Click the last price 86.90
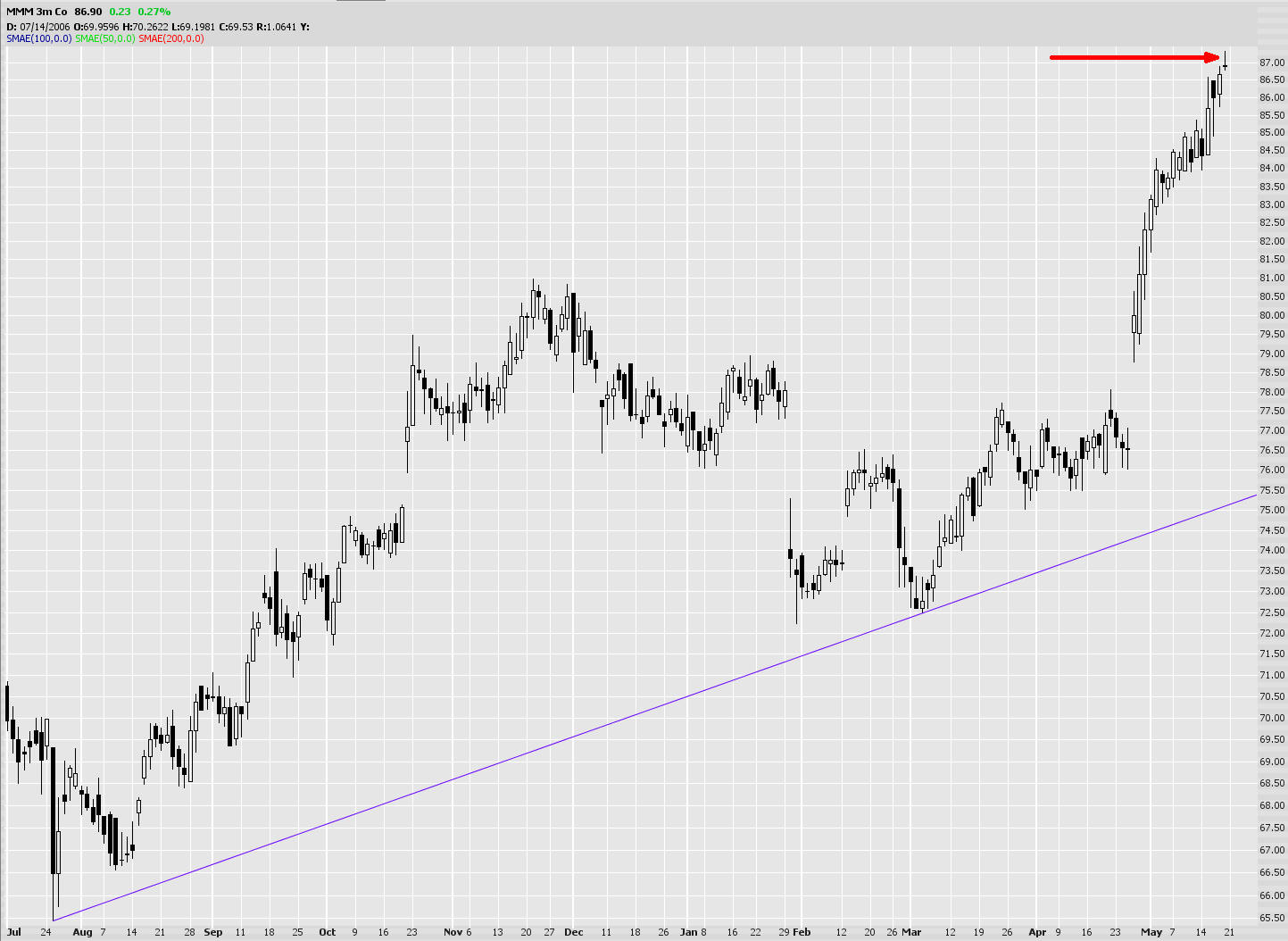Screen dimensions: 1288x941 coord(88,12)
